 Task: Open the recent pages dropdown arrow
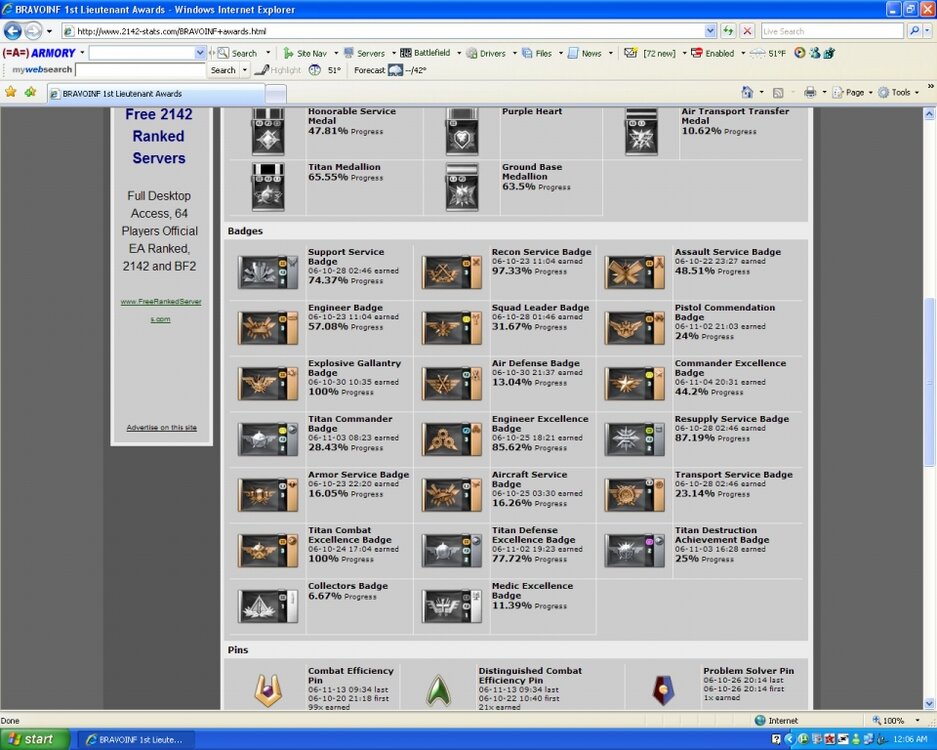49,31
